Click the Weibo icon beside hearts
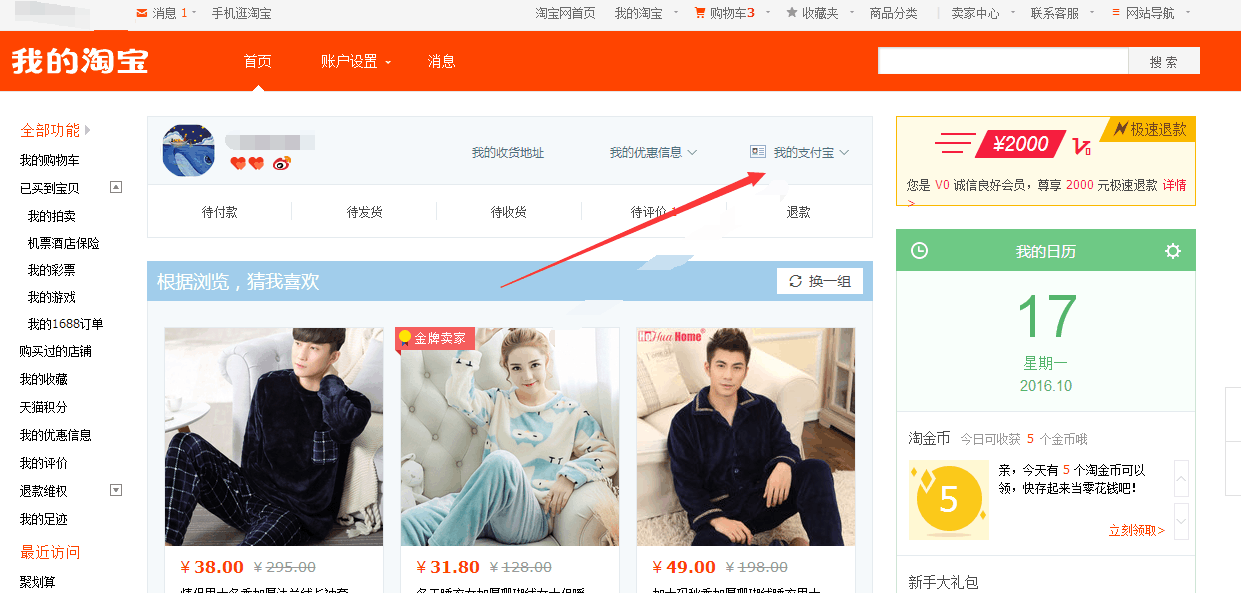Screen dimensions: 1241x593 pos(282,162)
